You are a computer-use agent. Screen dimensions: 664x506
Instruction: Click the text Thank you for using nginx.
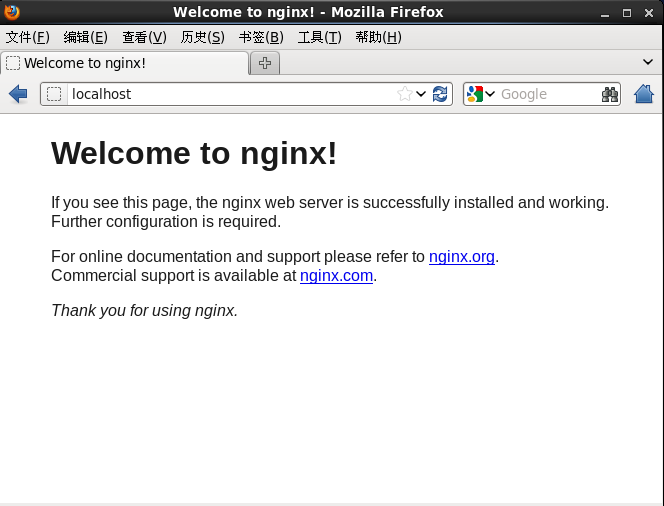pyautogui.click(x=144, y=311)
